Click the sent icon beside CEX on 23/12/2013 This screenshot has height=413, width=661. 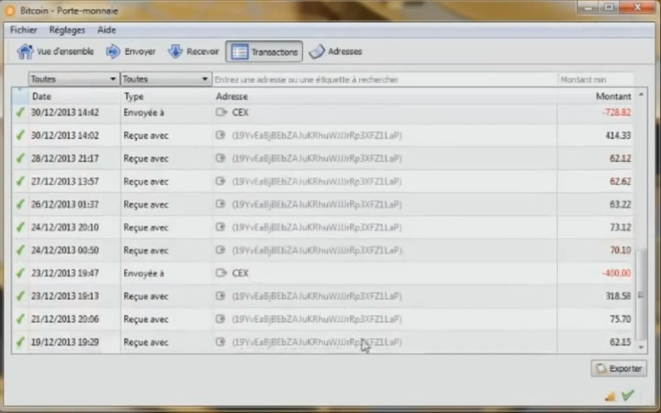[221, 273]
